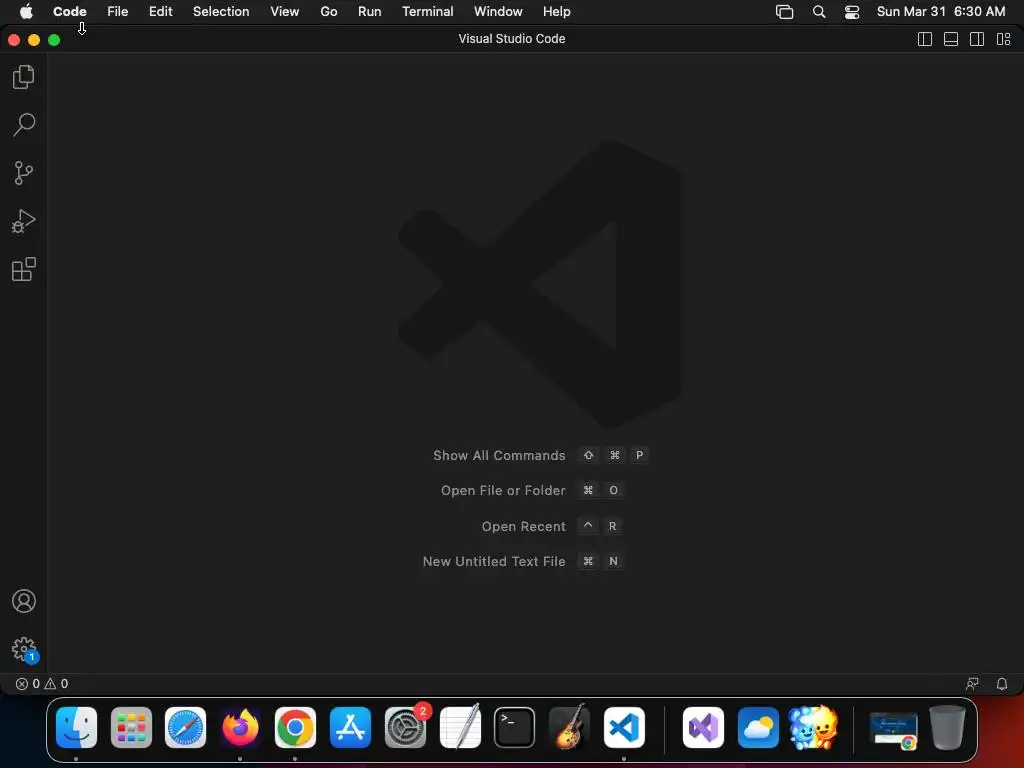Open Spotlight search in menu bar

coord(819,12)
